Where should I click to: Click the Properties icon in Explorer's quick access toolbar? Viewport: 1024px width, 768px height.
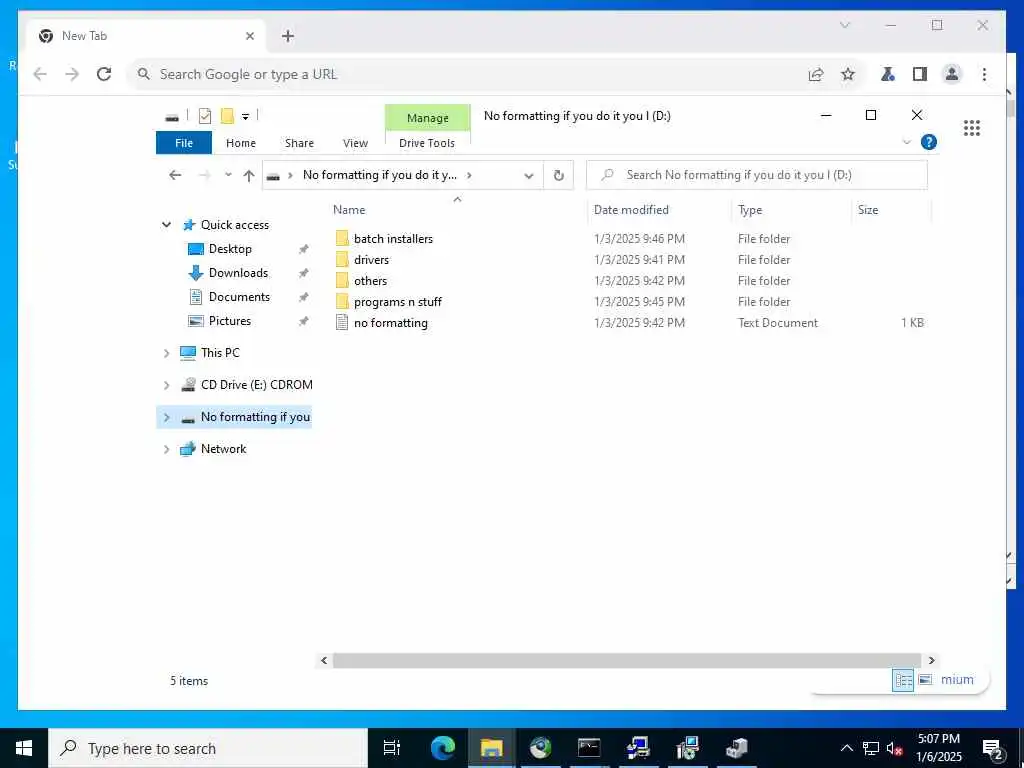tap(204, 116)
